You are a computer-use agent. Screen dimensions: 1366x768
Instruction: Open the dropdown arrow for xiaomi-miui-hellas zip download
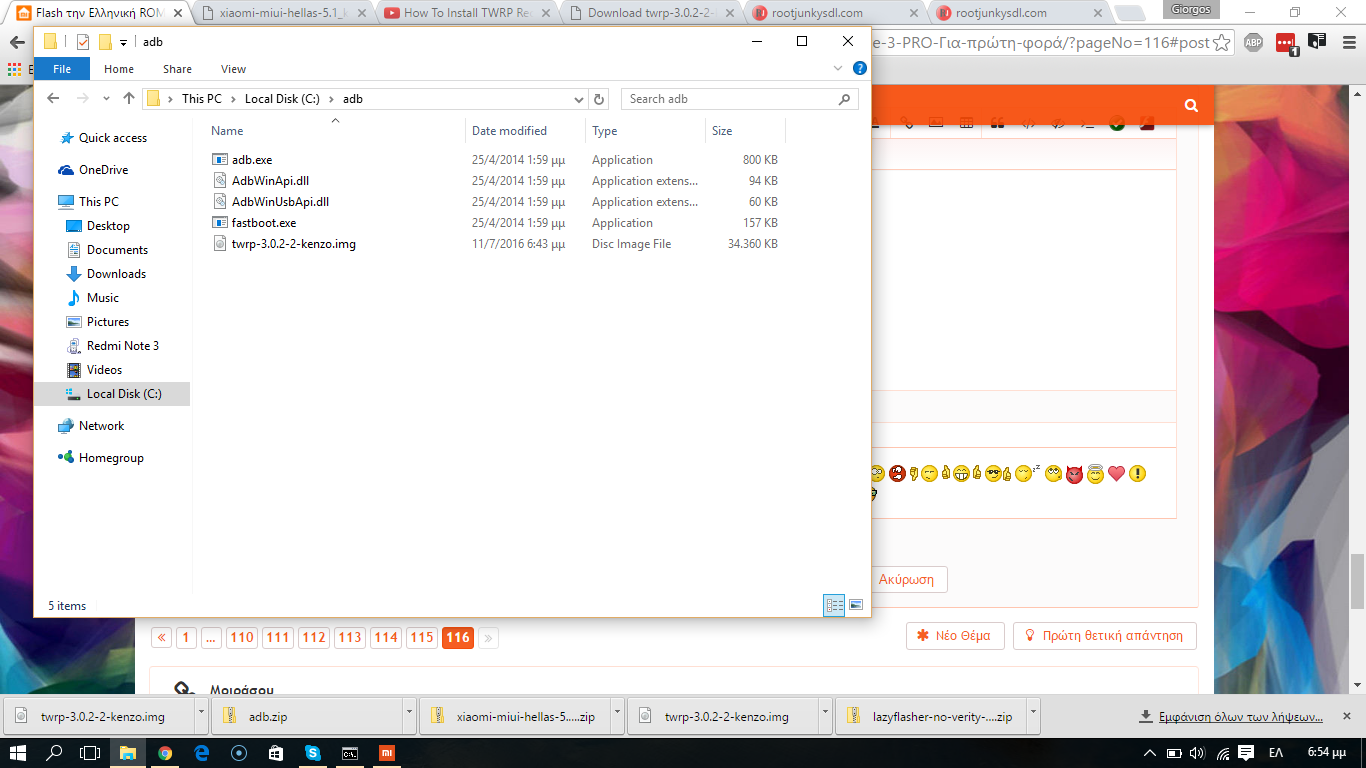pos(617,716)
